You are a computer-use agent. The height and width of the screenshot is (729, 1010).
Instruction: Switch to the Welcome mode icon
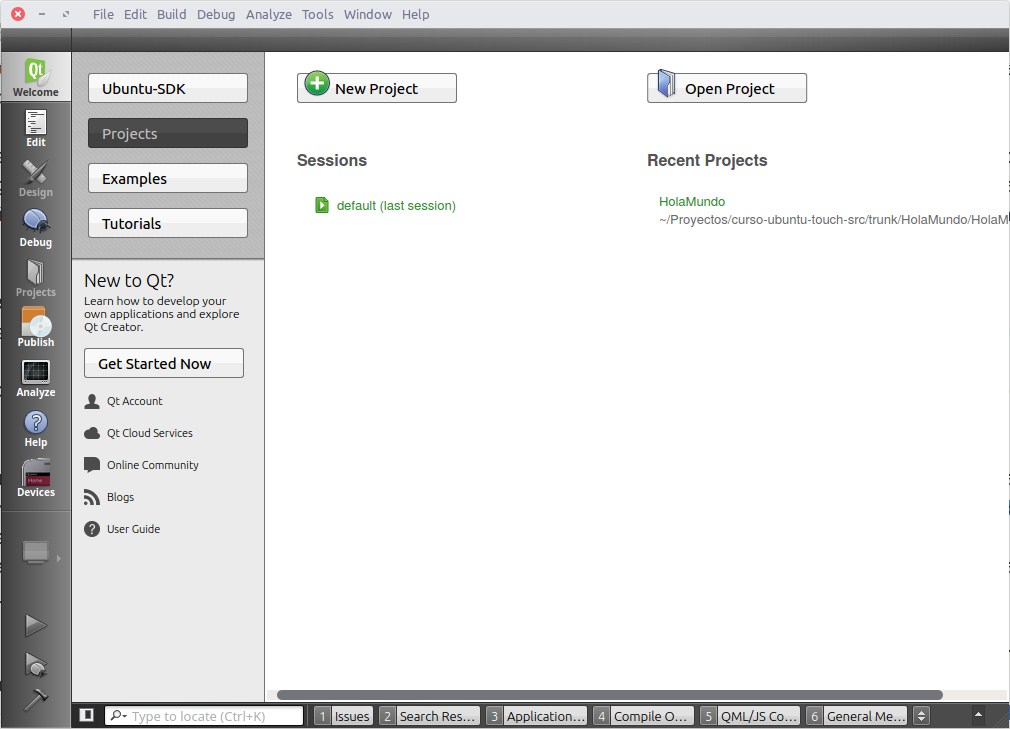[x=35, y=77]
